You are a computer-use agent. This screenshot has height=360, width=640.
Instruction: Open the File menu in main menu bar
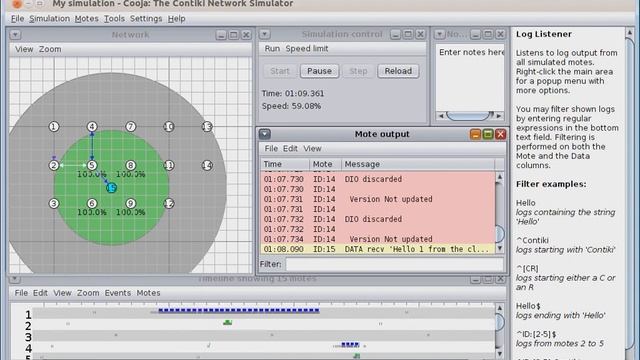17,18
